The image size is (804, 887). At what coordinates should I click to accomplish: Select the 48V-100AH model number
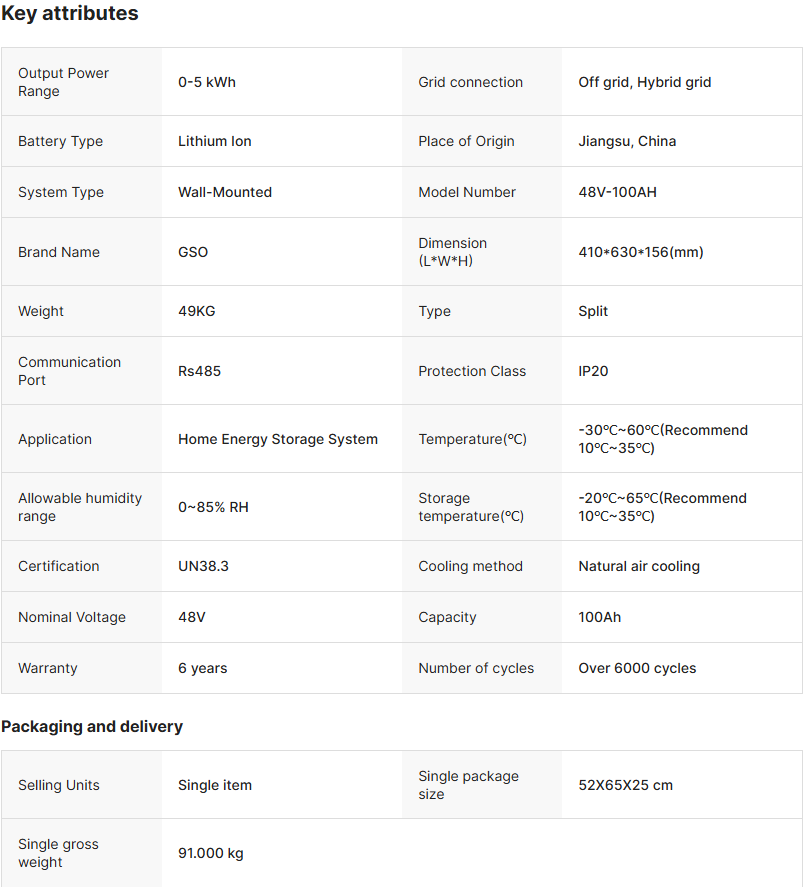coord(617,192)
